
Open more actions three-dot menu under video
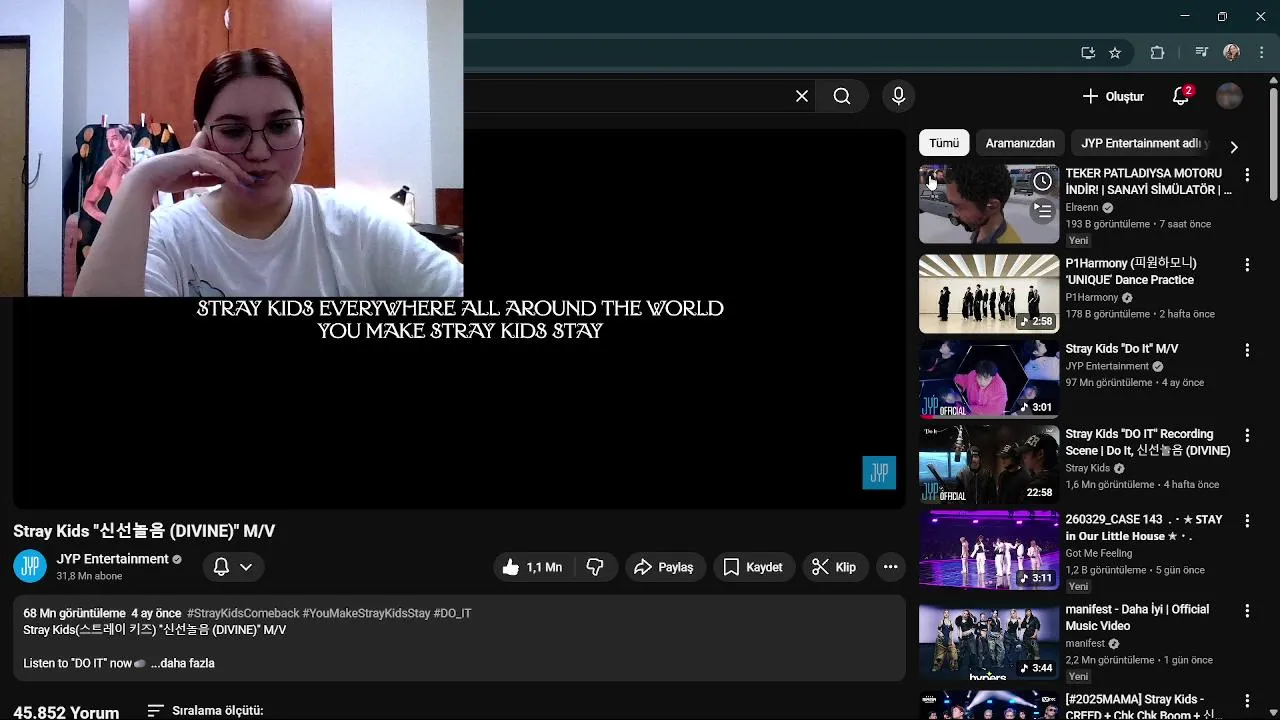[890, 567]
